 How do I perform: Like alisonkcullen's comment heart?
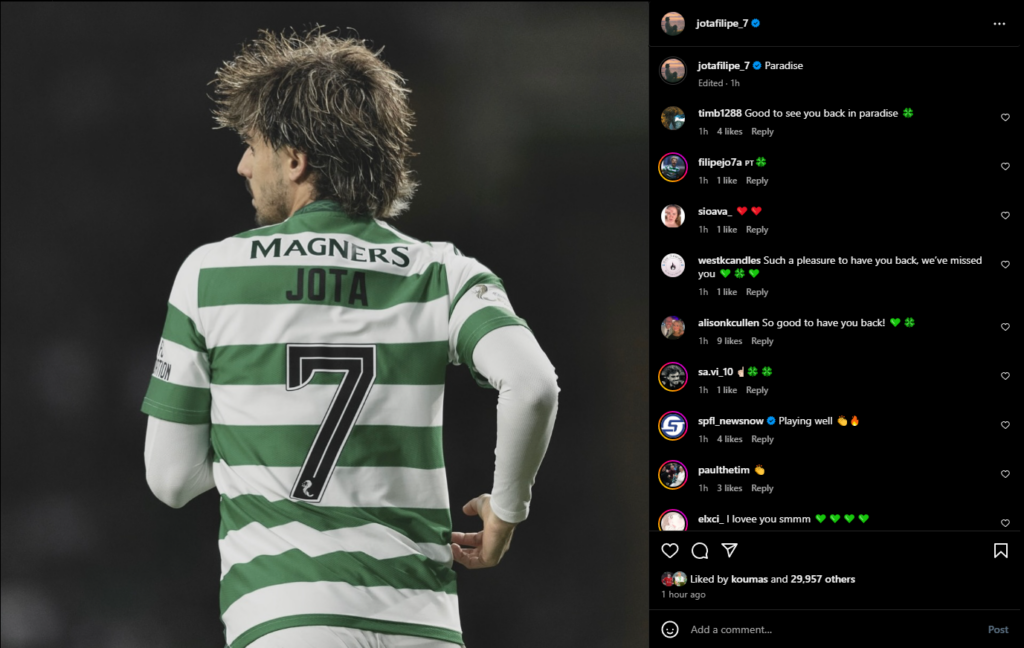coord(1005,327)
